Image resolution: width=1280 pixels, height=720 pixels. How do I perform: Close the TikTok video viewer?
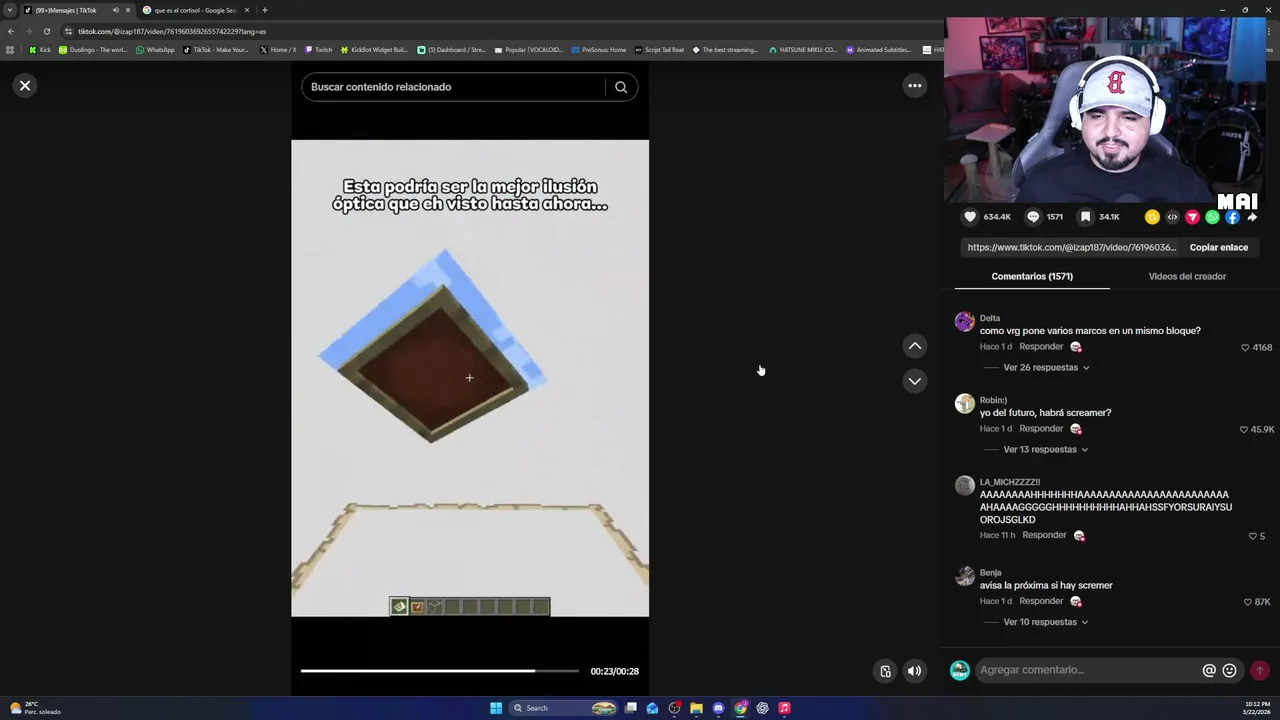25,86
